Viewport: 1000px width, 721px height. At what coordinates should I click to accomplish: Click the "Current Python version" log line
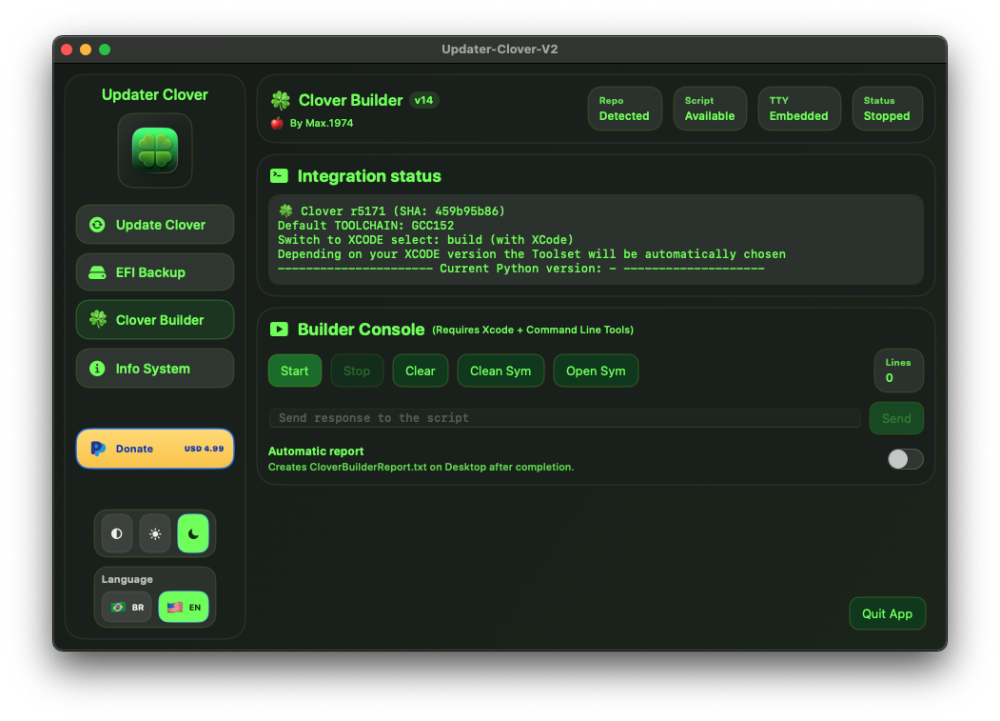(x=521, y=268)
